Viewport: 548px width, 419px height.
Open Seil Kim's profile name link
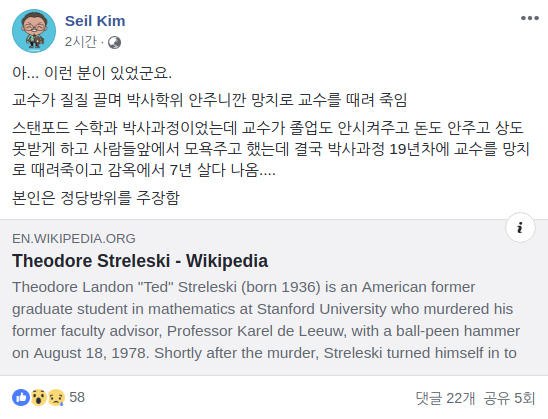point(95,21)
